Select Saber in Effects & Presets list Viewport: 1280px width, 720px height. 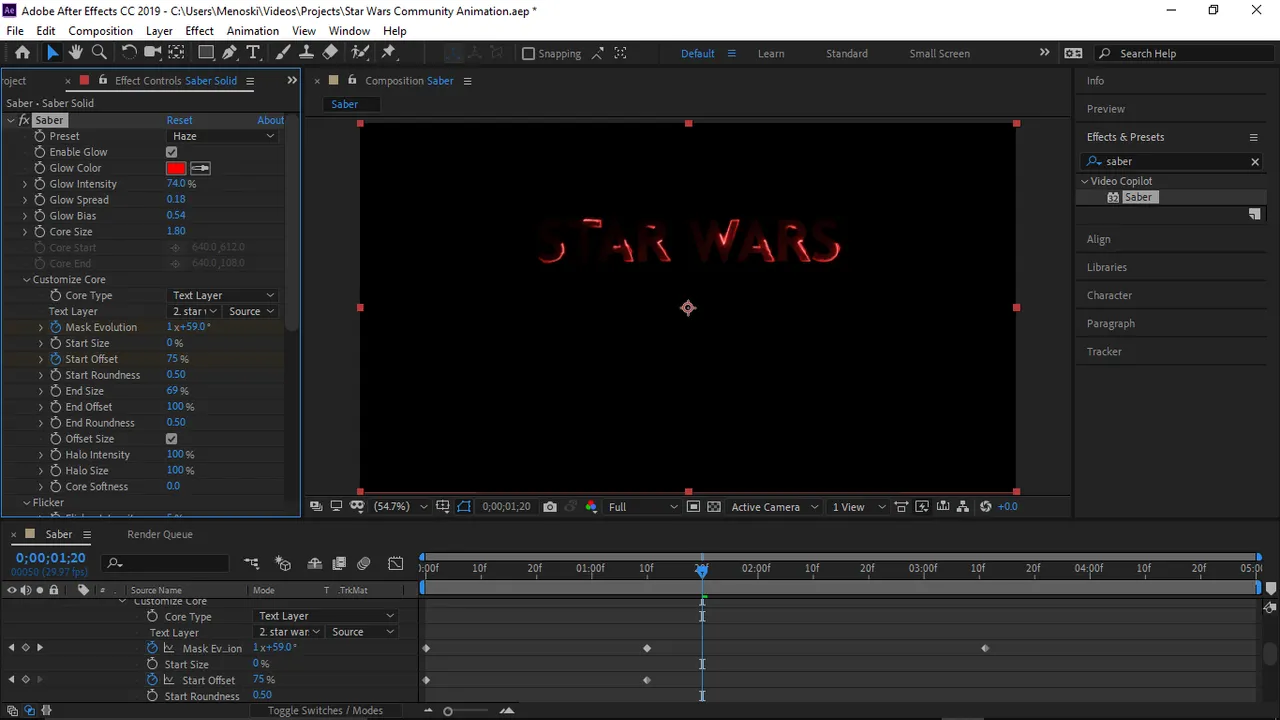(x=1138, y=197)
